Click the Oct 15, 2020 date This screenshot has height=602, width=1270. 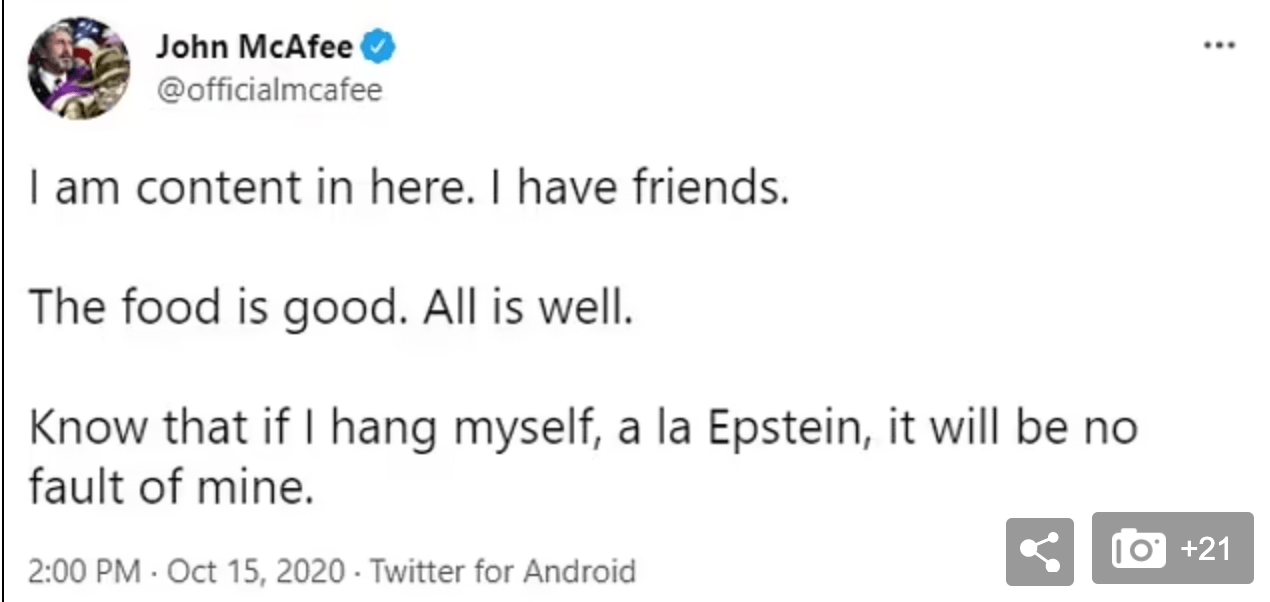click(259, 572)
